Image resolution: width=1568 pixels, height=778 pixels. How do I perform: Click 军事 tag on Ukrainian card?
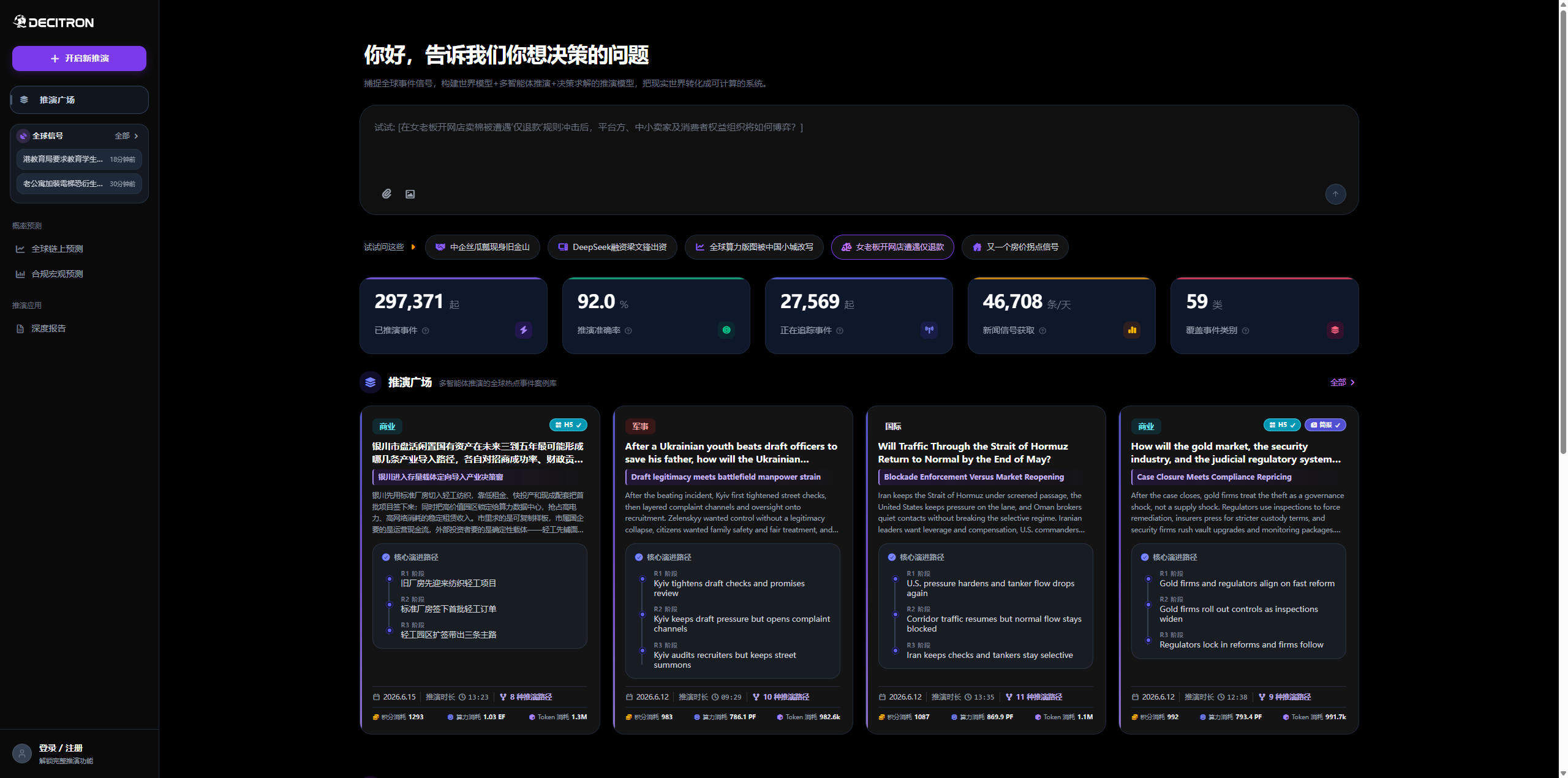pyautogui.click(x=640, y=426)
